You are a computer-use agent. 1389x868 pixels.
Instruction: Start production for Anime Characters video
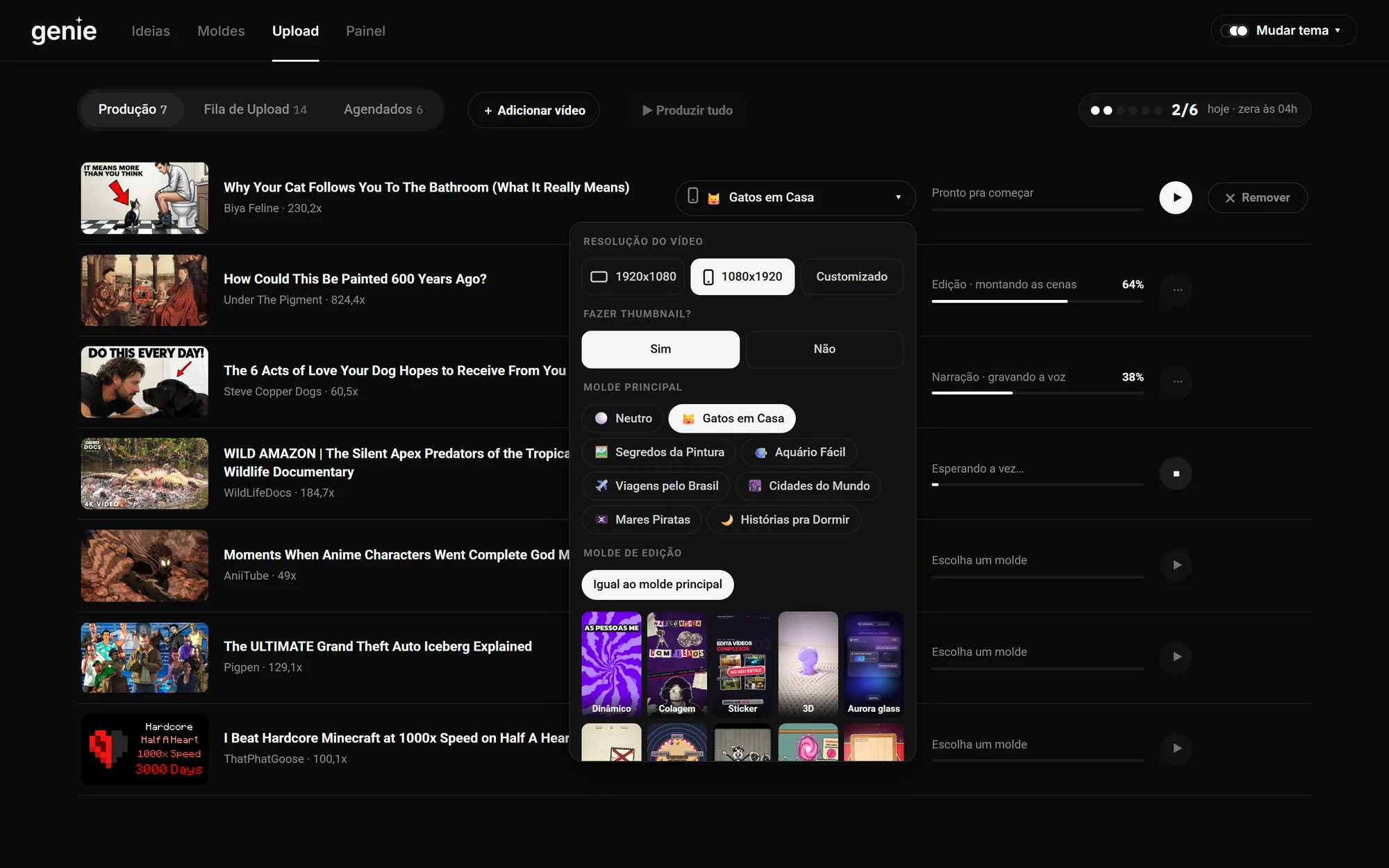coord(1176,565)
